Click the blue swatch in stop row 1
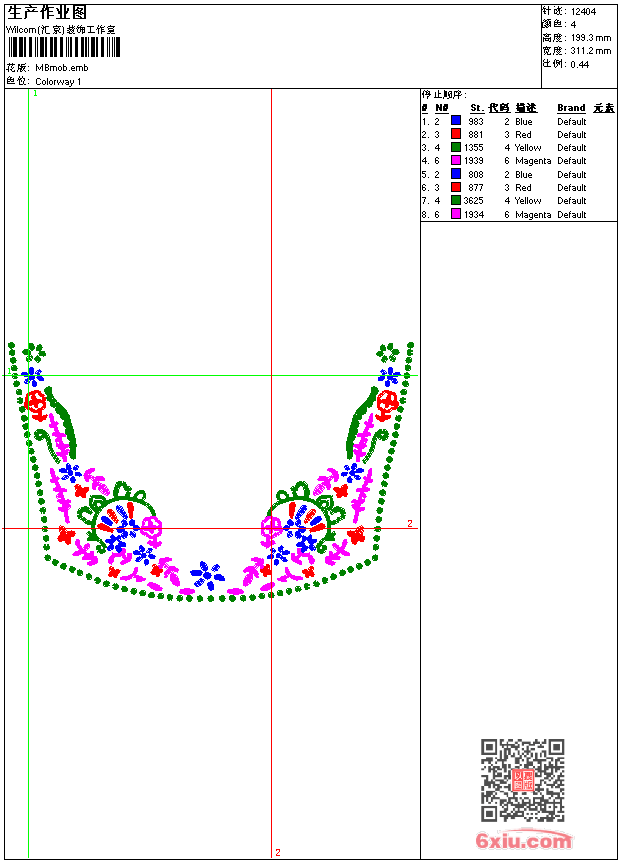The height and width of the screenshot is (860, 620). click(x=456, y=121)
